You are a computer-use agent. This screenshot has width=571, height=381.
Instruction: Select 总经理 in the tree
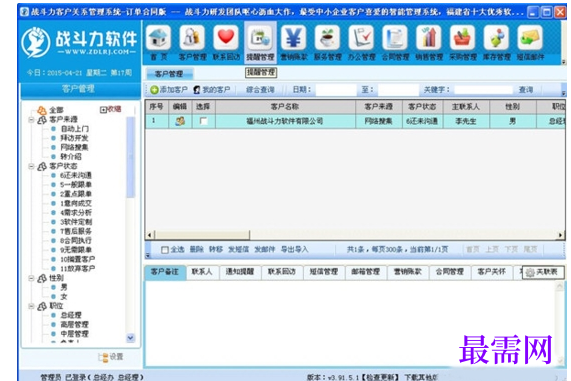pos(71,315)
